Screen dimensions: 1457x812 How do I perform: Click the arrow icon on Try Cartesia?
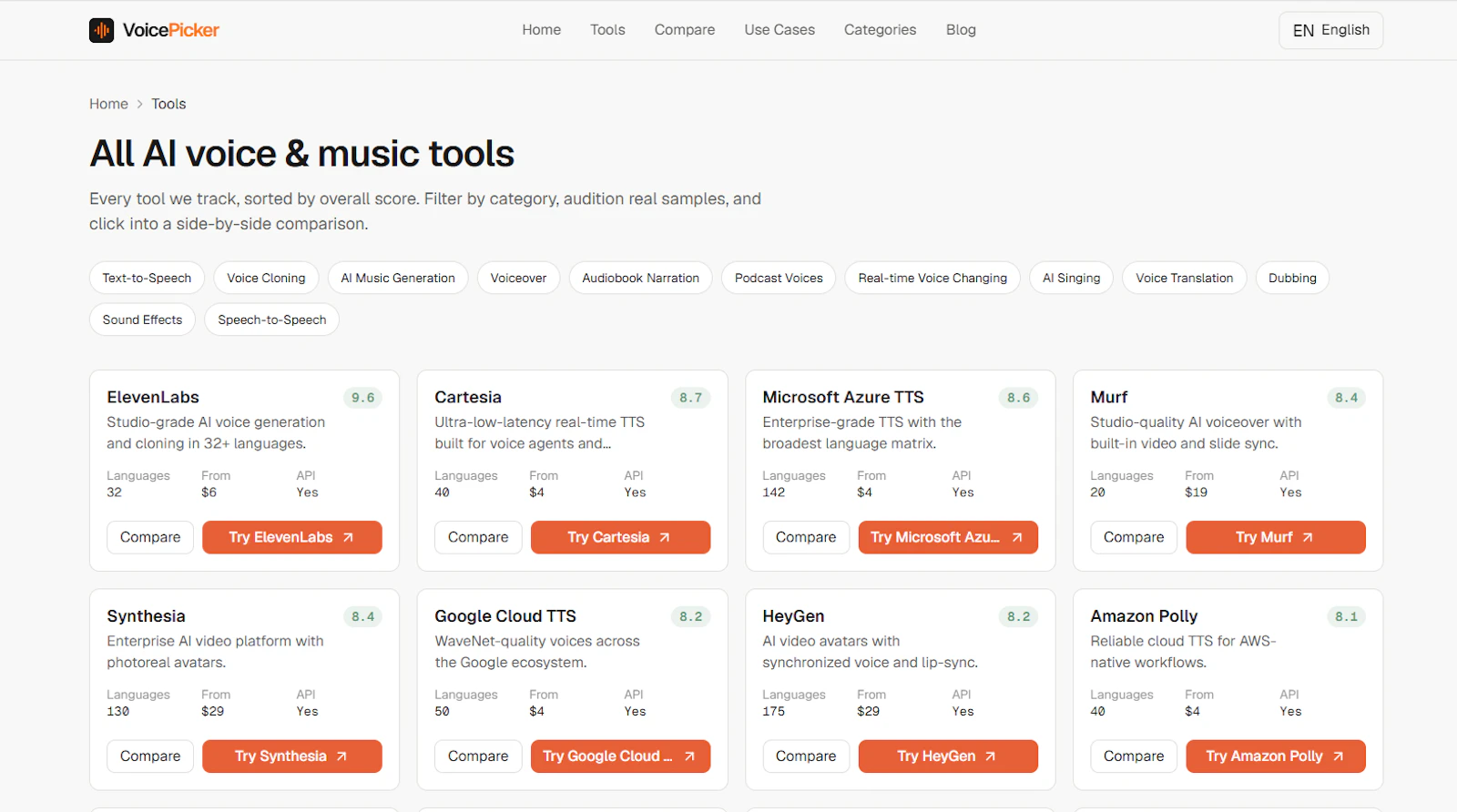(x=665, y=537)
